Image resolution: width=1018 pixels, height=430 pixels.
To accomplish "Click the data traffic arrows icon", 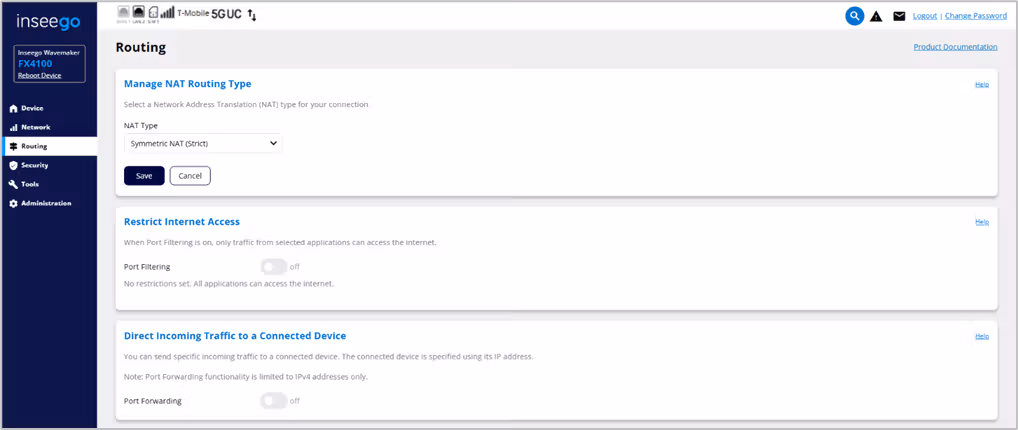I will point(251,15).
